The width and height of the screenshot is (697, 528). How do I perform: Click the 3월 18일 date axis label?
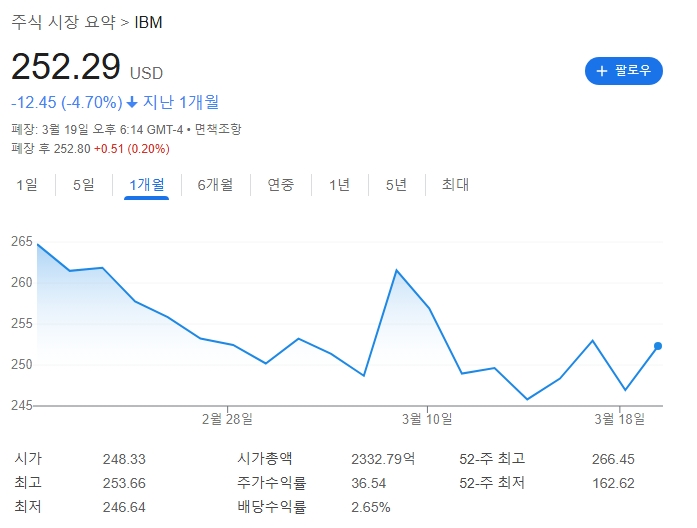[x=620, y=419]
